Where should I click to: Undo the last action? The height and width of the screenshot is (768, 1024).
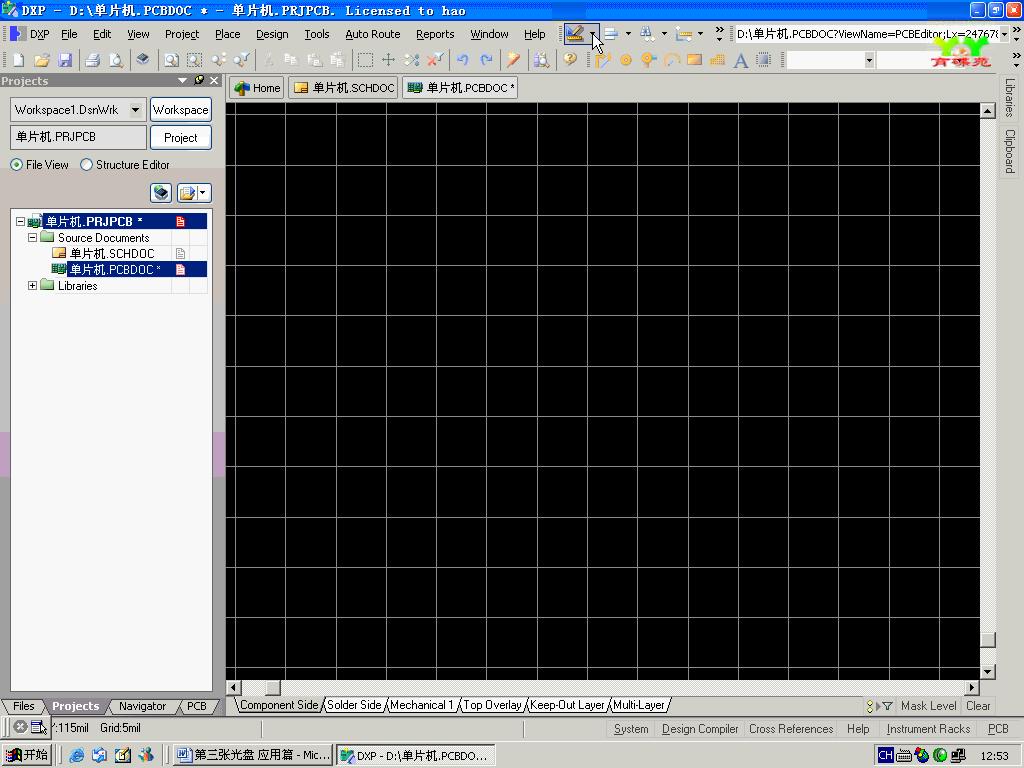[x=463, y=60]
